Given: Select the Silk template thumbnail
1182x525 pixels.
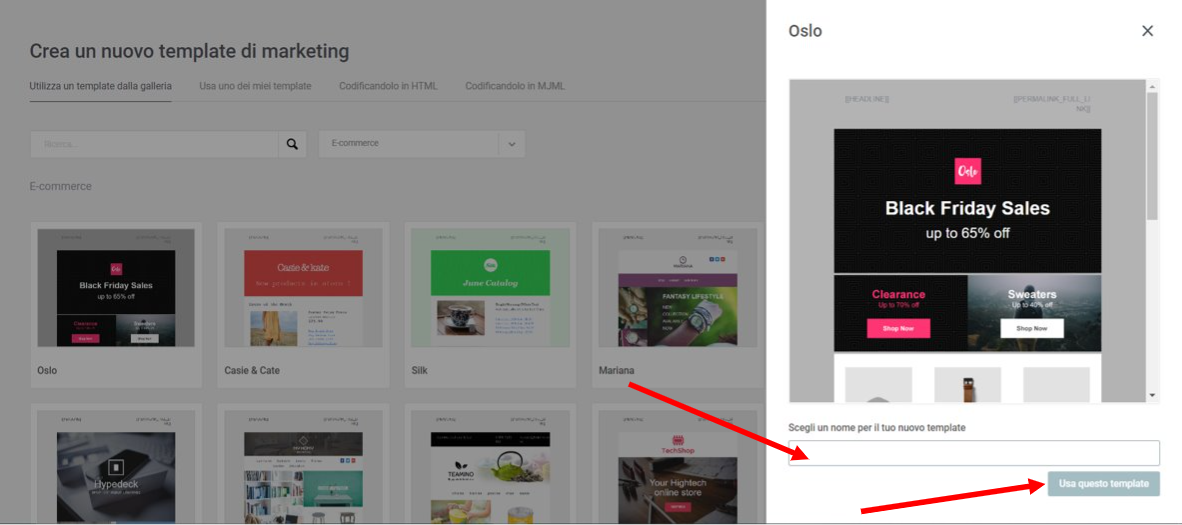Looking at the screenshot, I should point(490,287).
